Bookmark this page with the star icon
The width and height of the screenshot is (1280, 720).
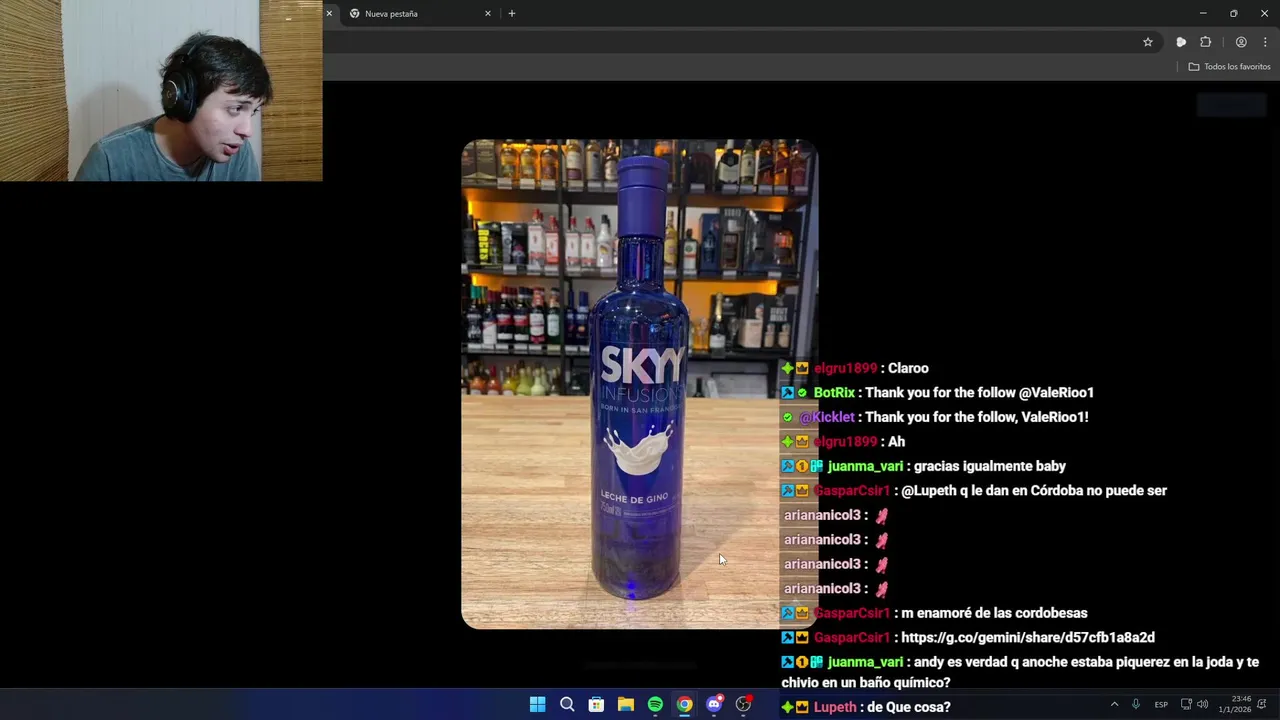1148,42
